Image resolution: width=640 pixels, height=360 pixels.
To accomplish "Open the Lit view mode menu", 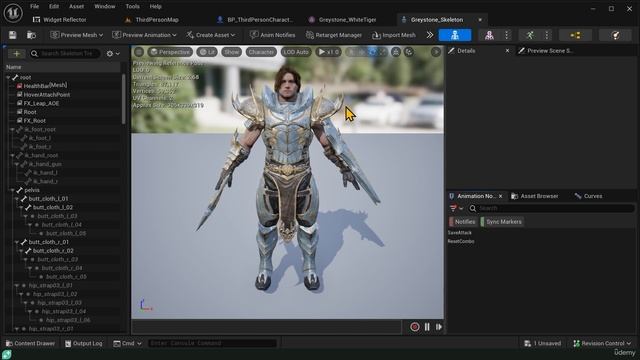I will pos(207,52).
